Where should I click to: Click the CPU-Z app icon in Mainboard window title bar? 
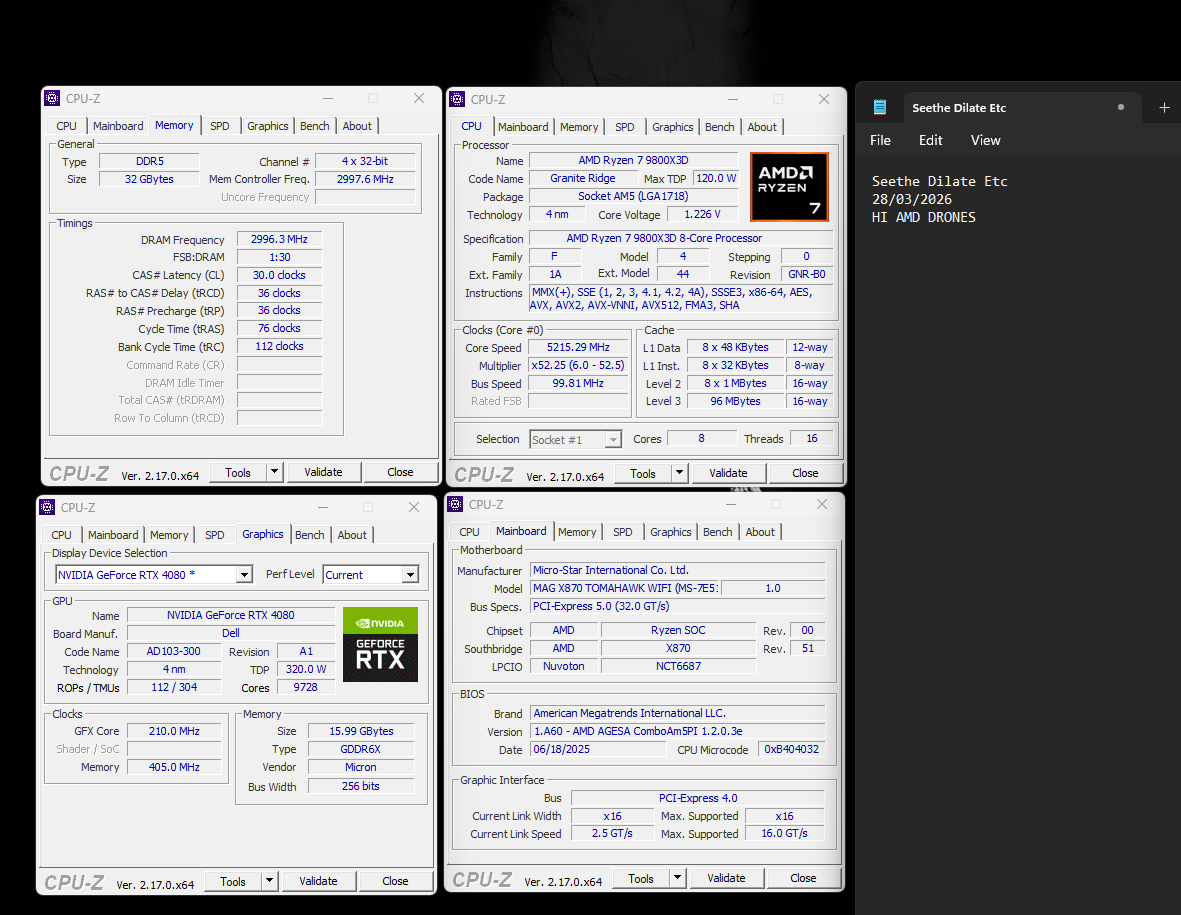455,504
